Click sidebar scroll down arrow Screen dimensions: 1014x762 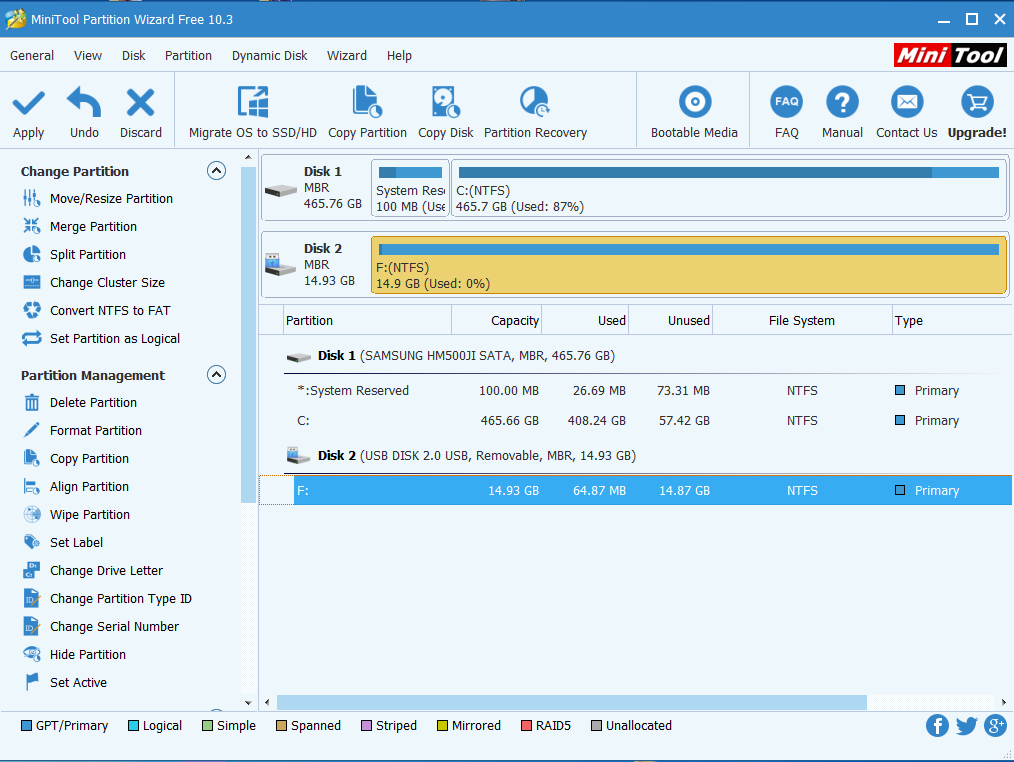[248, 702]
